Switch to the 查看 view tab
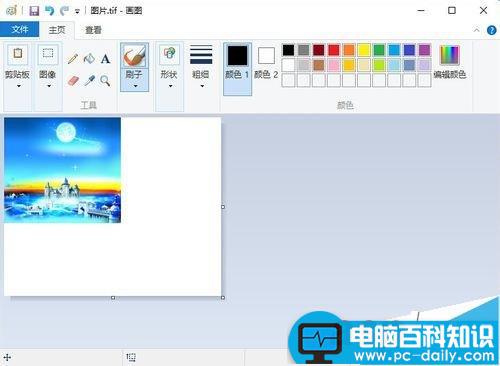 click(93, 30)
